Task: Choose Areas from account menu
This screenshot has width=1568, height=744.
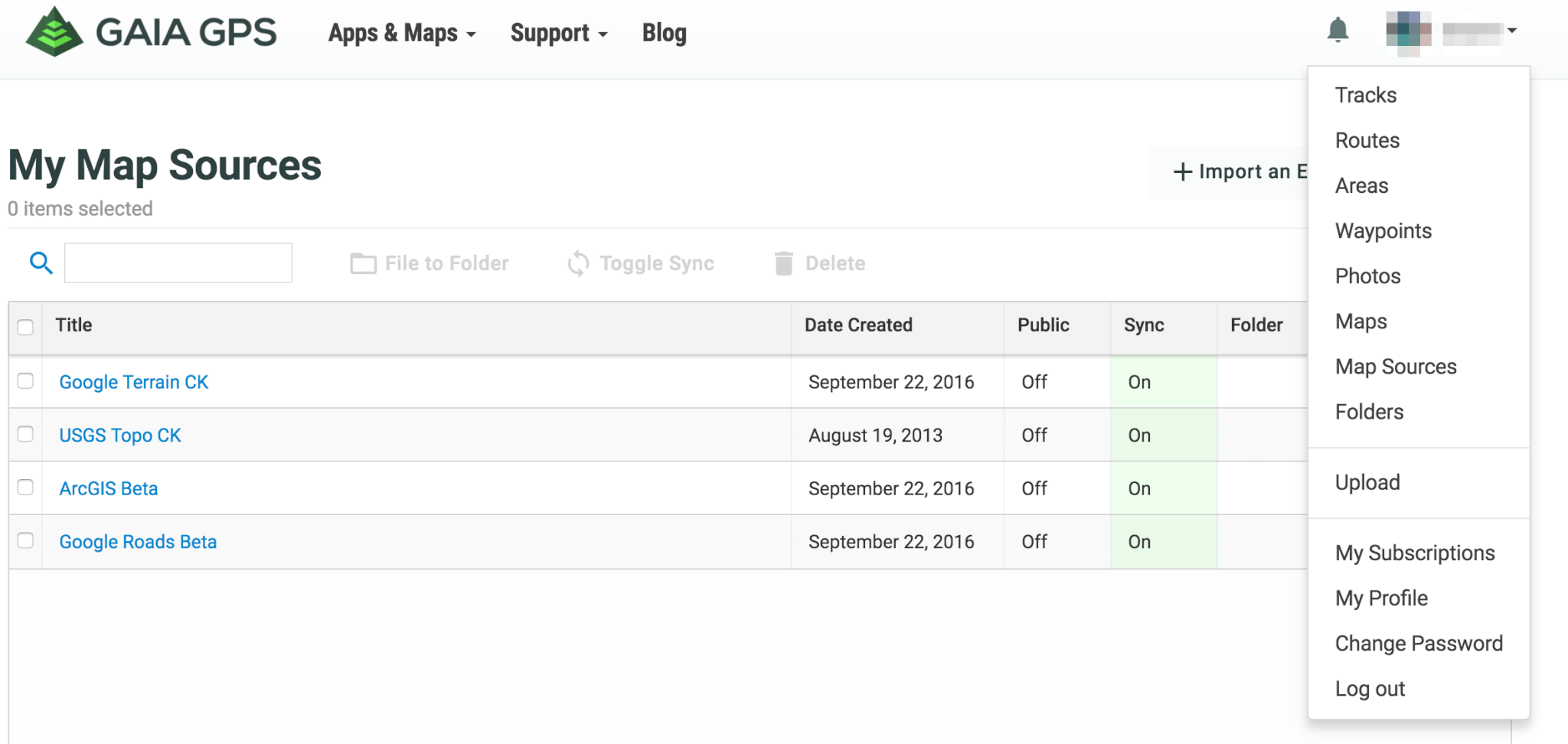Action: (x=1361, y=185)
